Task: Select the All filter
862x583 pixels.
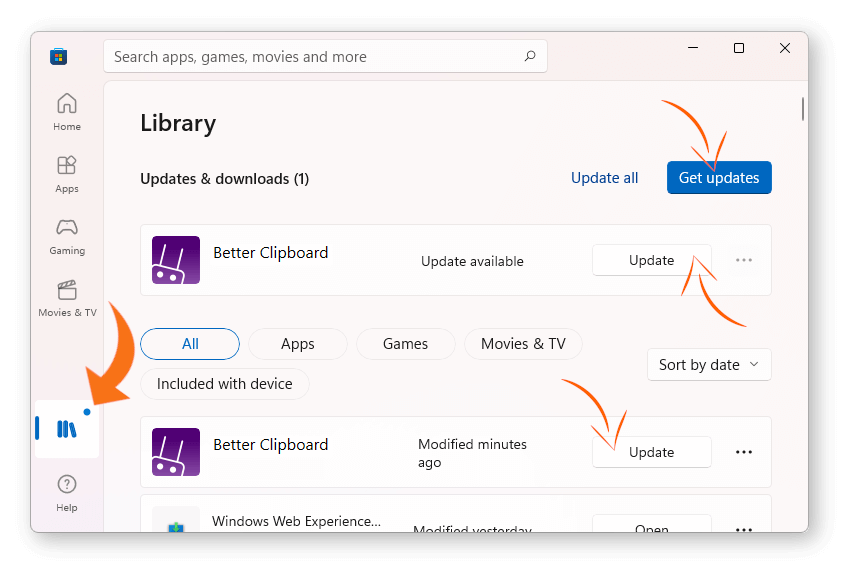Action: (x=190, y=344)
